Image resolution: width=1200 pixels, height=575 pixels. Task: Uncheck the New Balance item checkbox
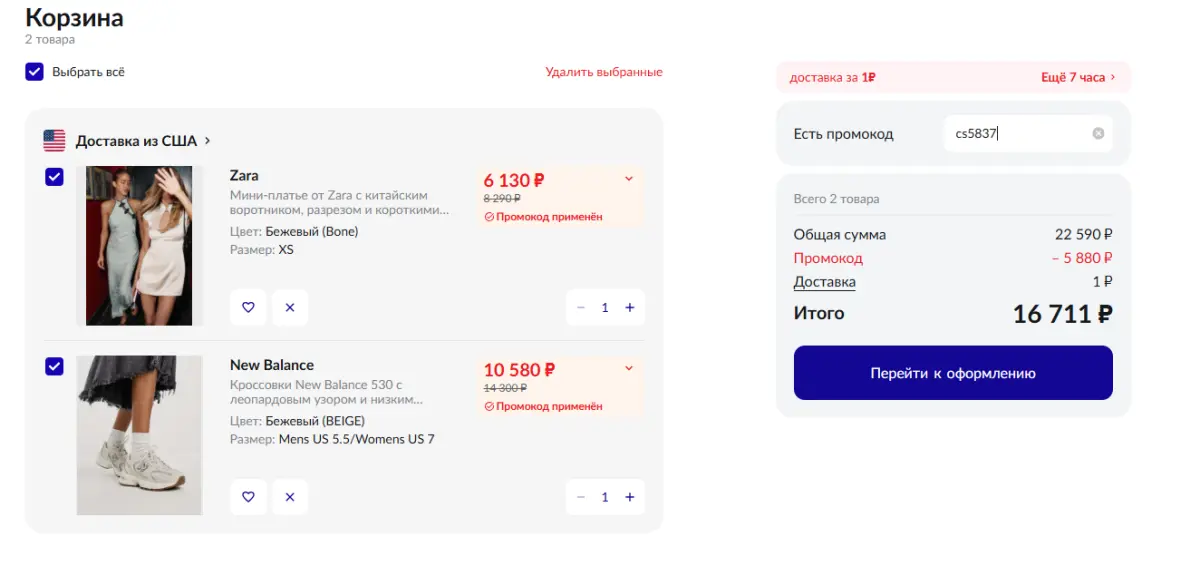pyautogui.click(x=54, y=366)
